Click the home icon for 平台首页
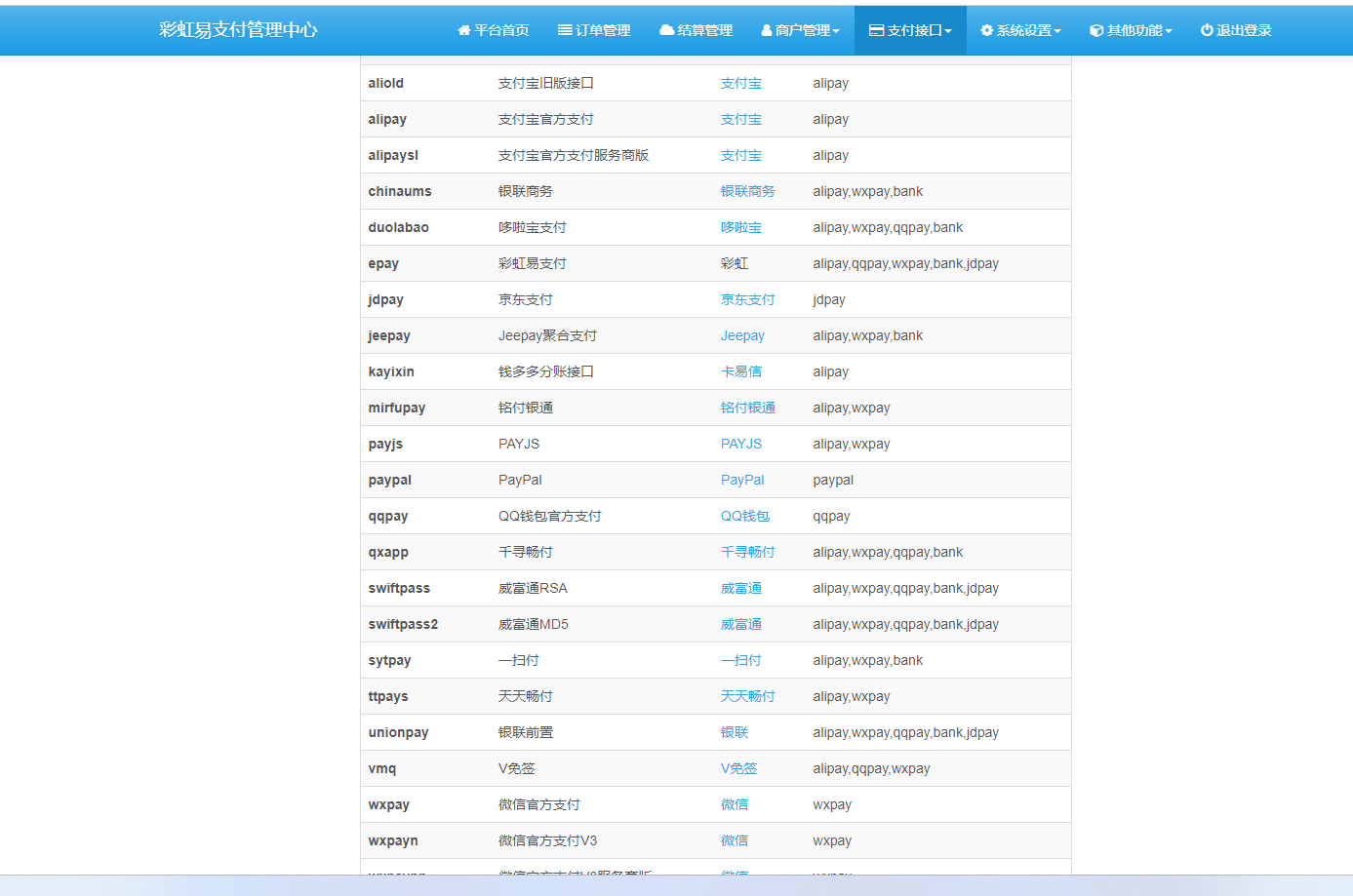Viewport: 1353px width, 896px height. [464, 30]
